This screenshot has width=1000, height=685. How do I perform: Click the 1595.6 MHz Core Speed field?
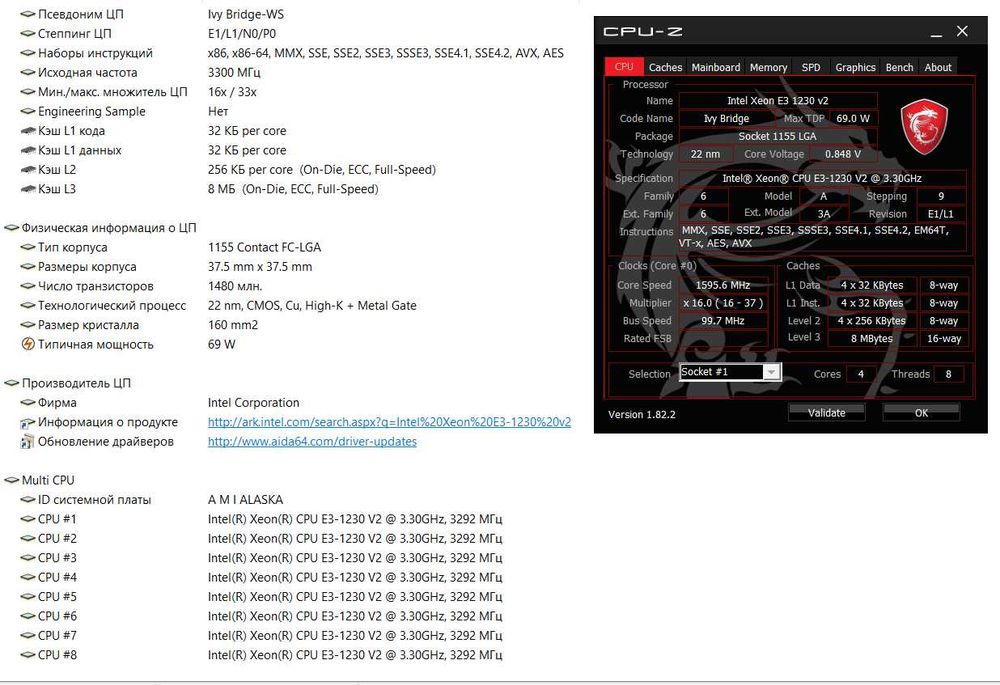[x=723, y=285]
